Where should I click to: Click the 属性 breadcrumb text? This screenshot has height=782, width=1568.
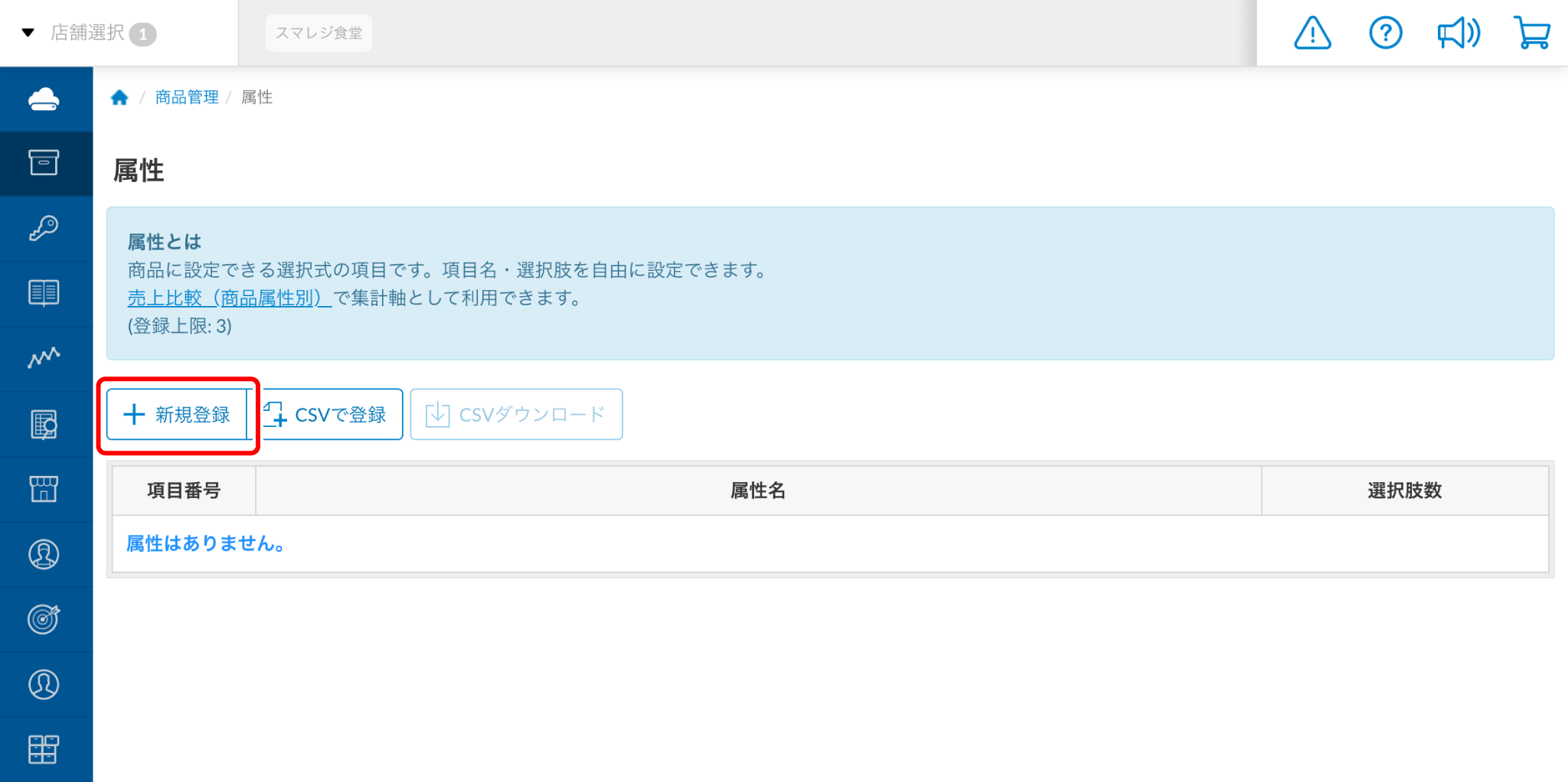tap(257, 97)
